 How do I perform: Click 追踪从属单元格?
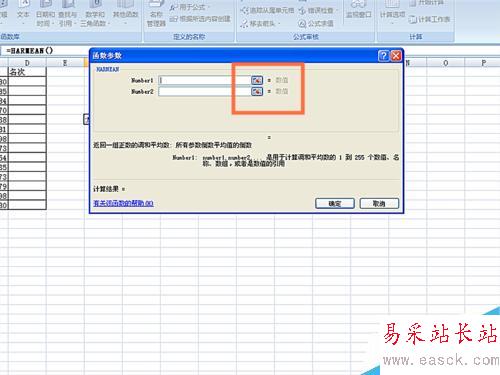pyautogui.click(x=268, y=10)
